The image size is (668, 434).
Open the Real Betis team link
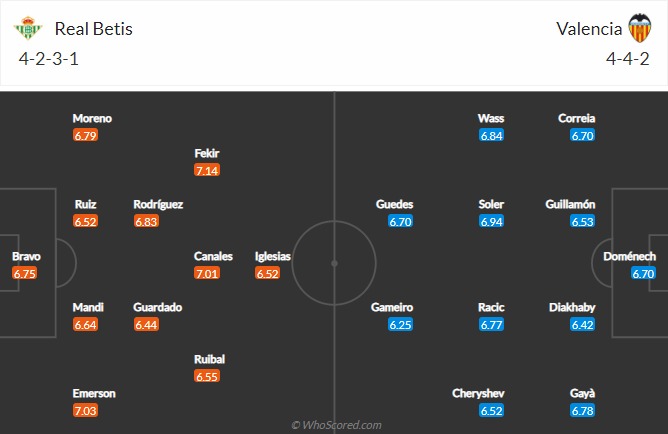[x=94, y=28]
